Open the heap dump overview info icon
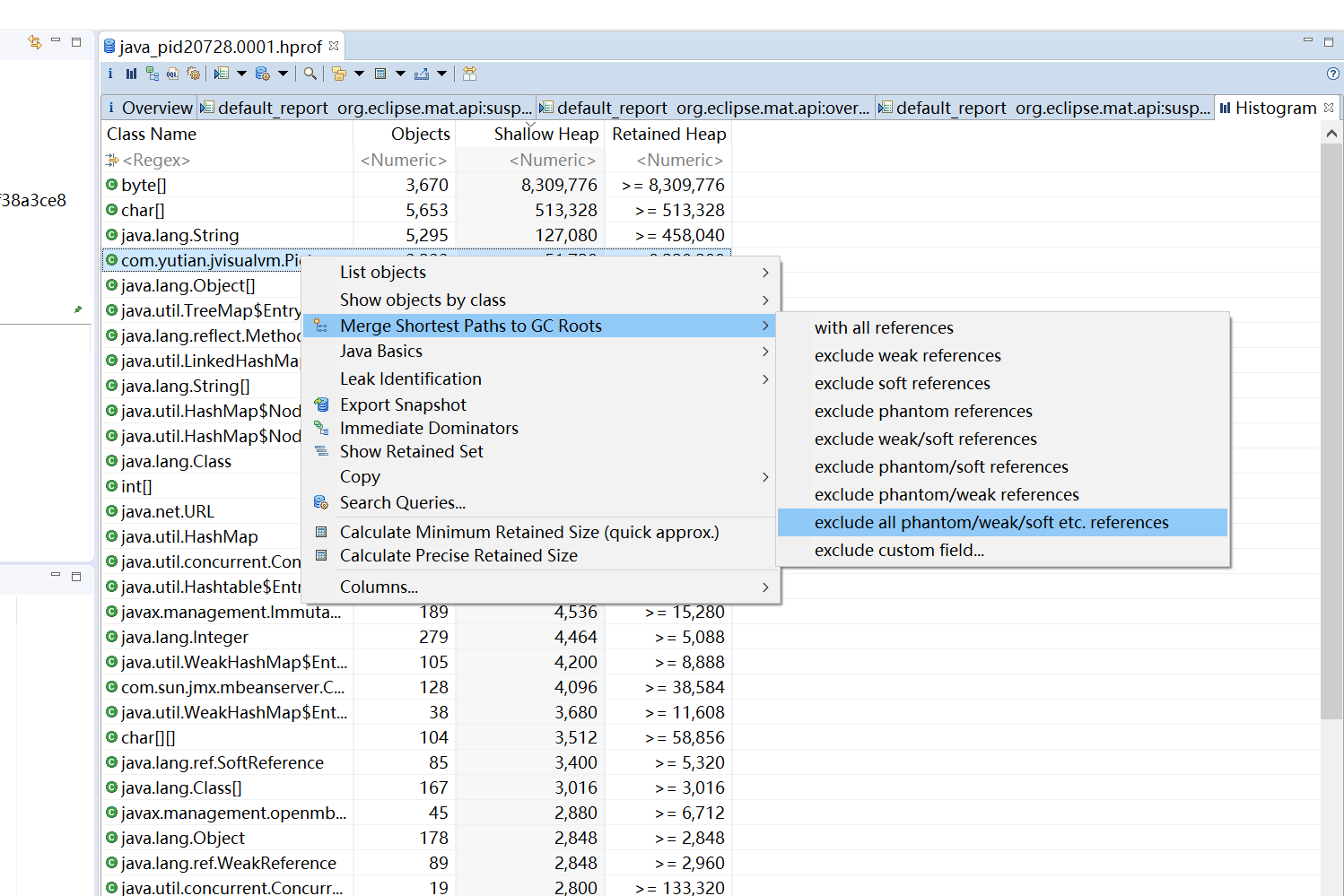 110,74
